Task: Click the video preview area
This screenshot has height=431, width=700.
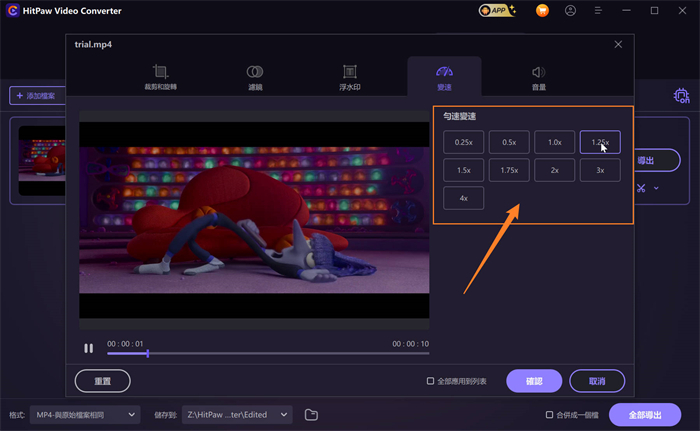Action: pos(254,220)
